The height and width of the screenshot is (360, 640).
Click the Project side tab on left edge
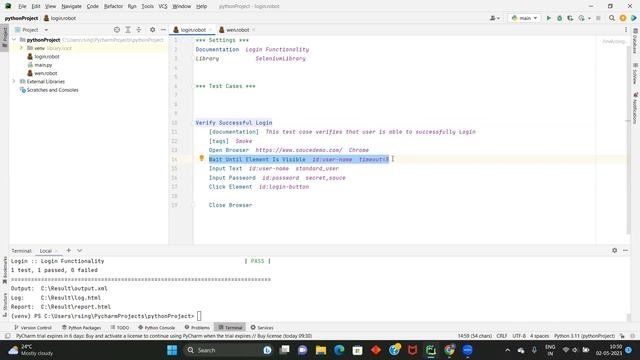tap(4, 37)
